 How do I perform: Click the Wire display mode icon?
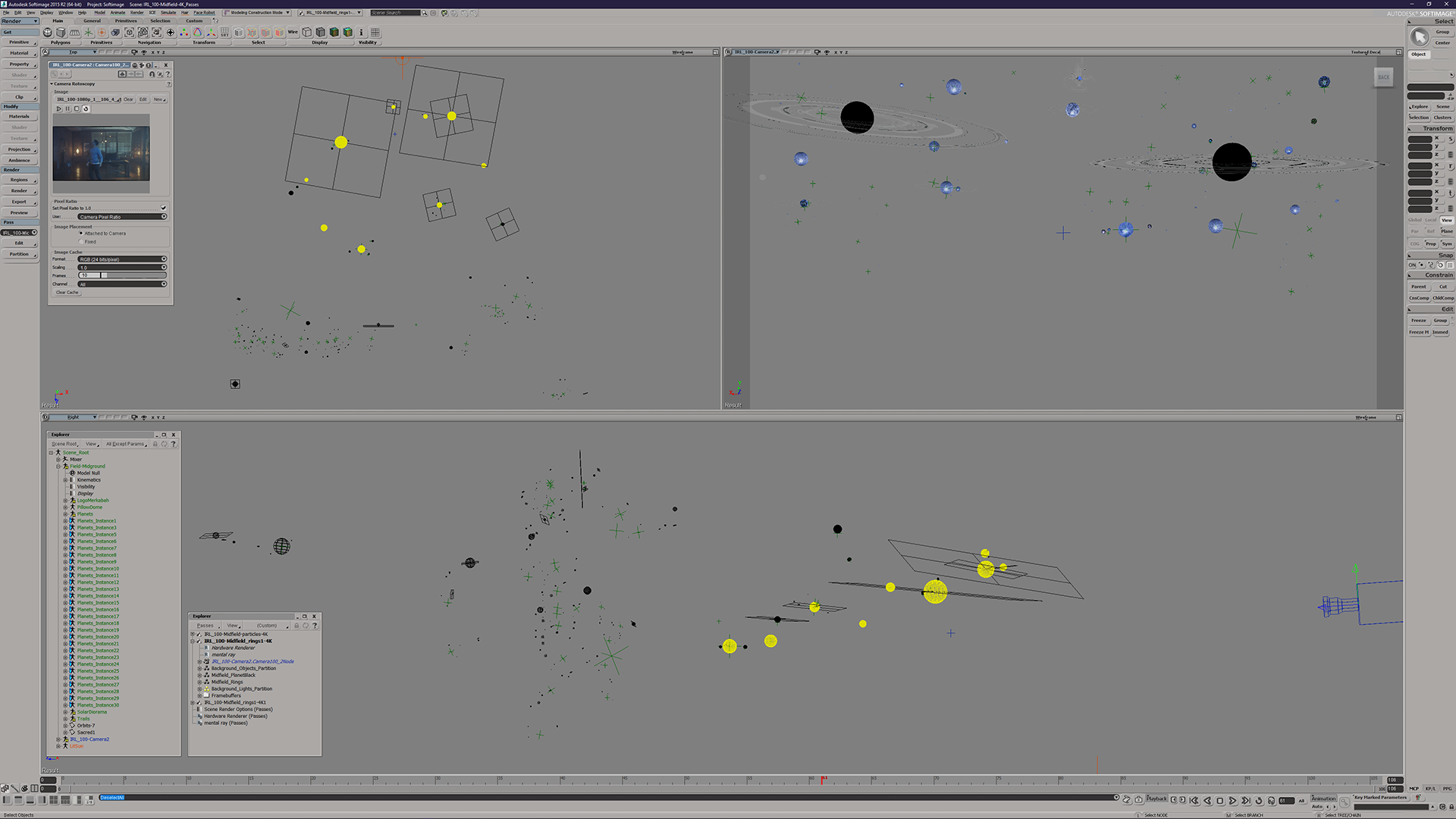293,33
